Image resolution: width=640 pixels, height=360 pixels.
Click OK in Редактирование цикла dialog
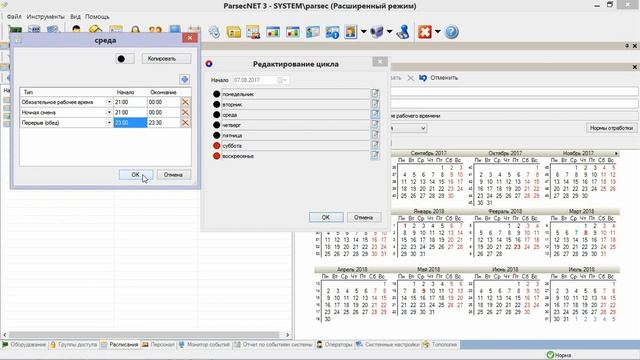(x=326, y=217)
